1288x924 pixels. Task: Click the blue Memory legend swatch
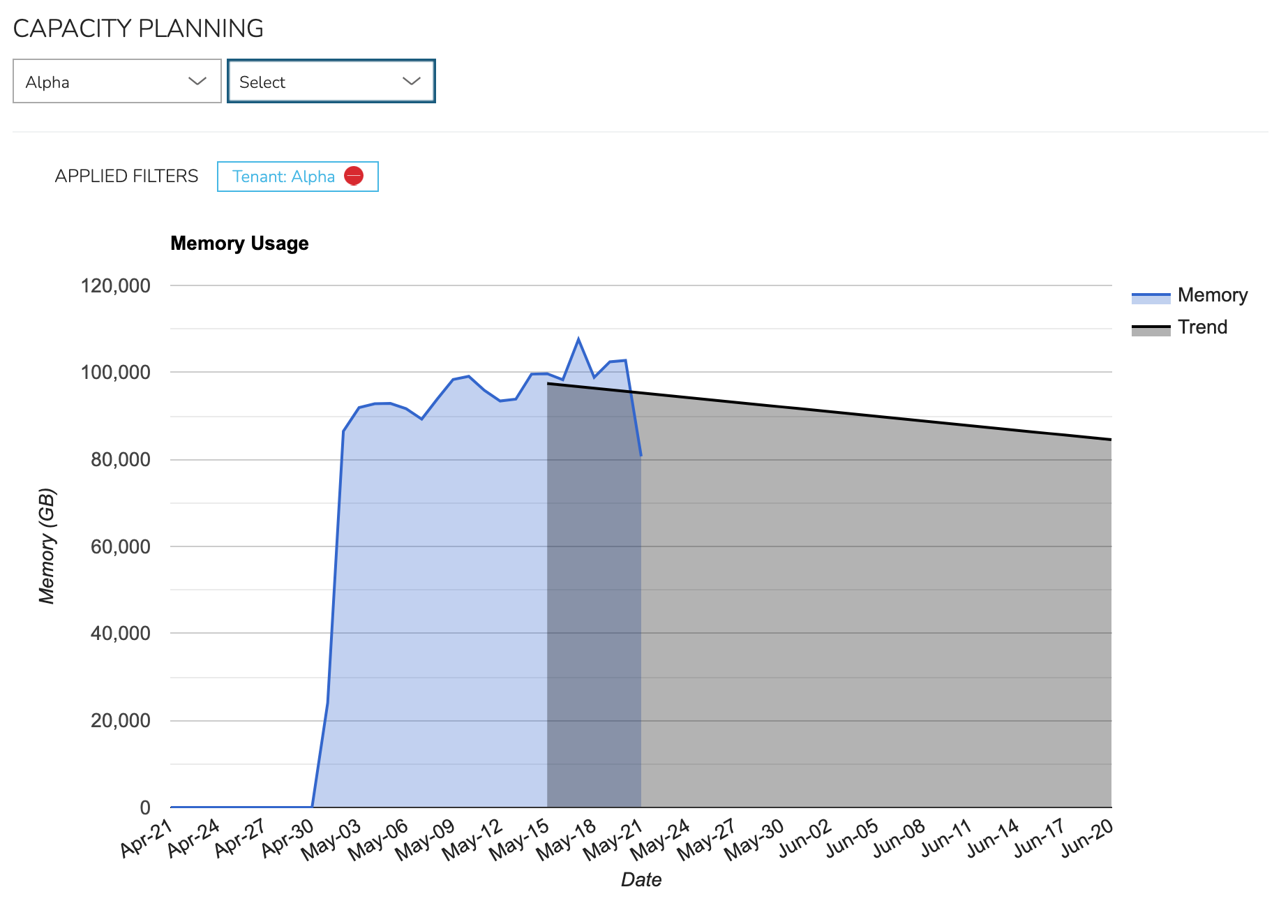pos(1151,297)
